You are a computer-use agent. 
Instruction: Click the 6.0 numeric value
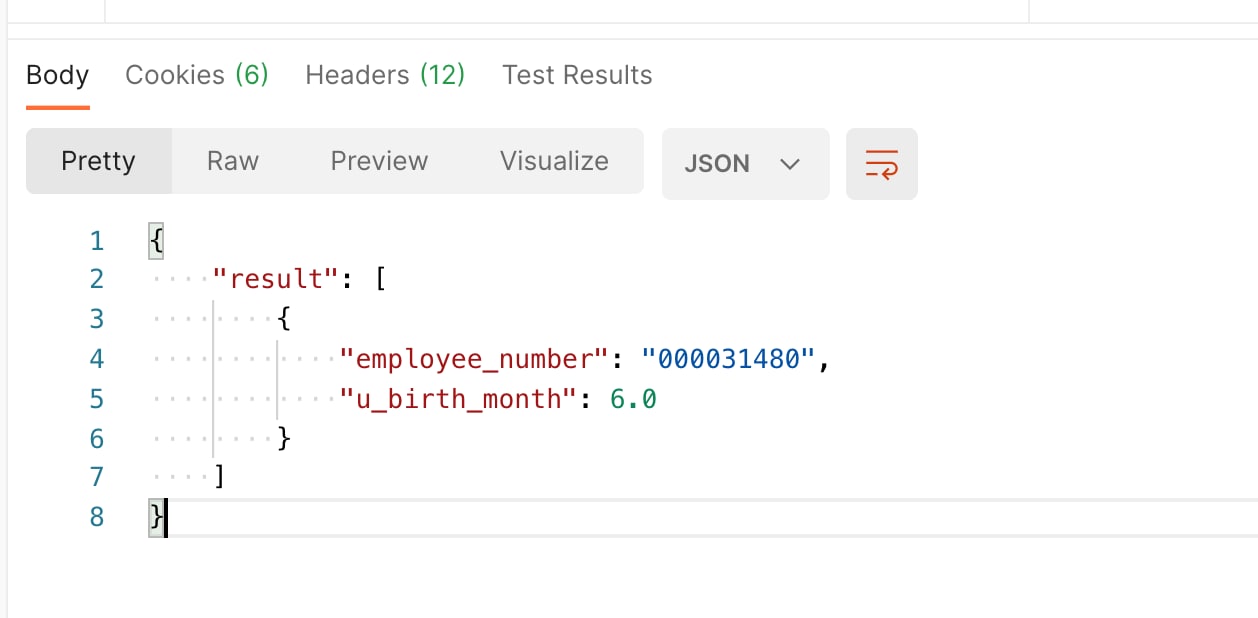click(633, 399)
